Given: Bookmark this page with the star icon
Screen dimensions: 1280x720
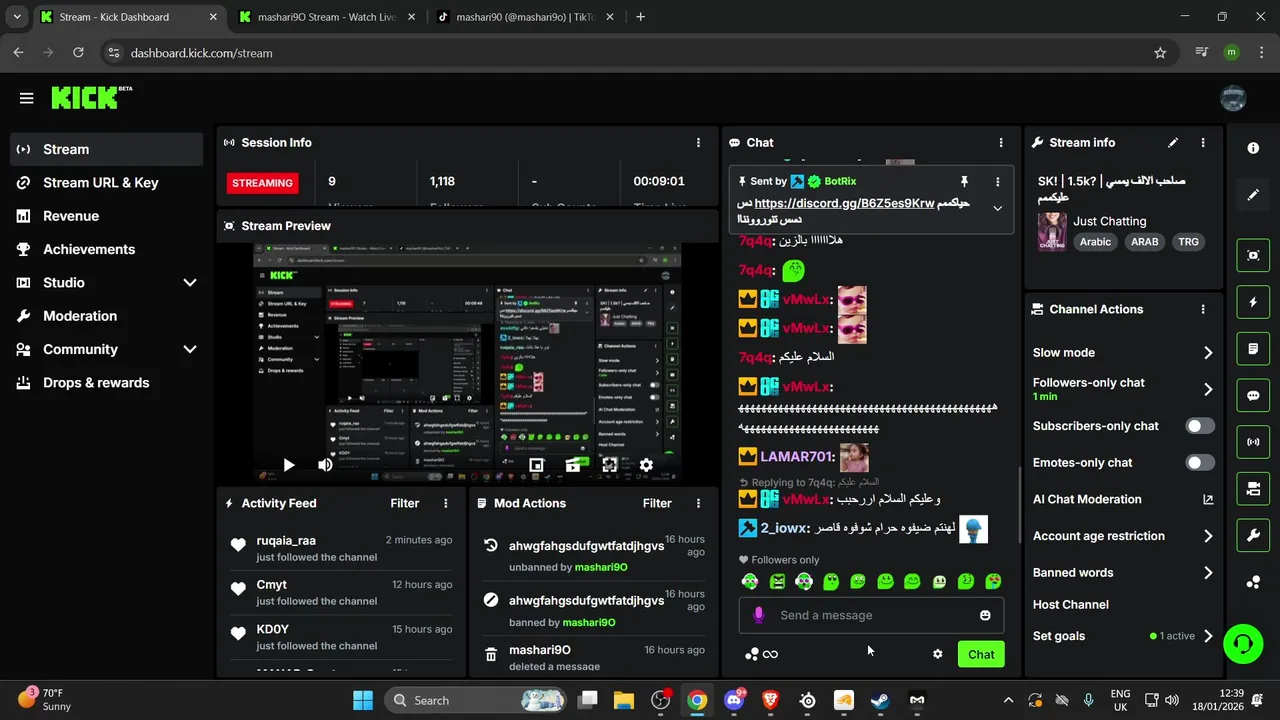Looking at the screenshot, I should tap(1160, 53).
